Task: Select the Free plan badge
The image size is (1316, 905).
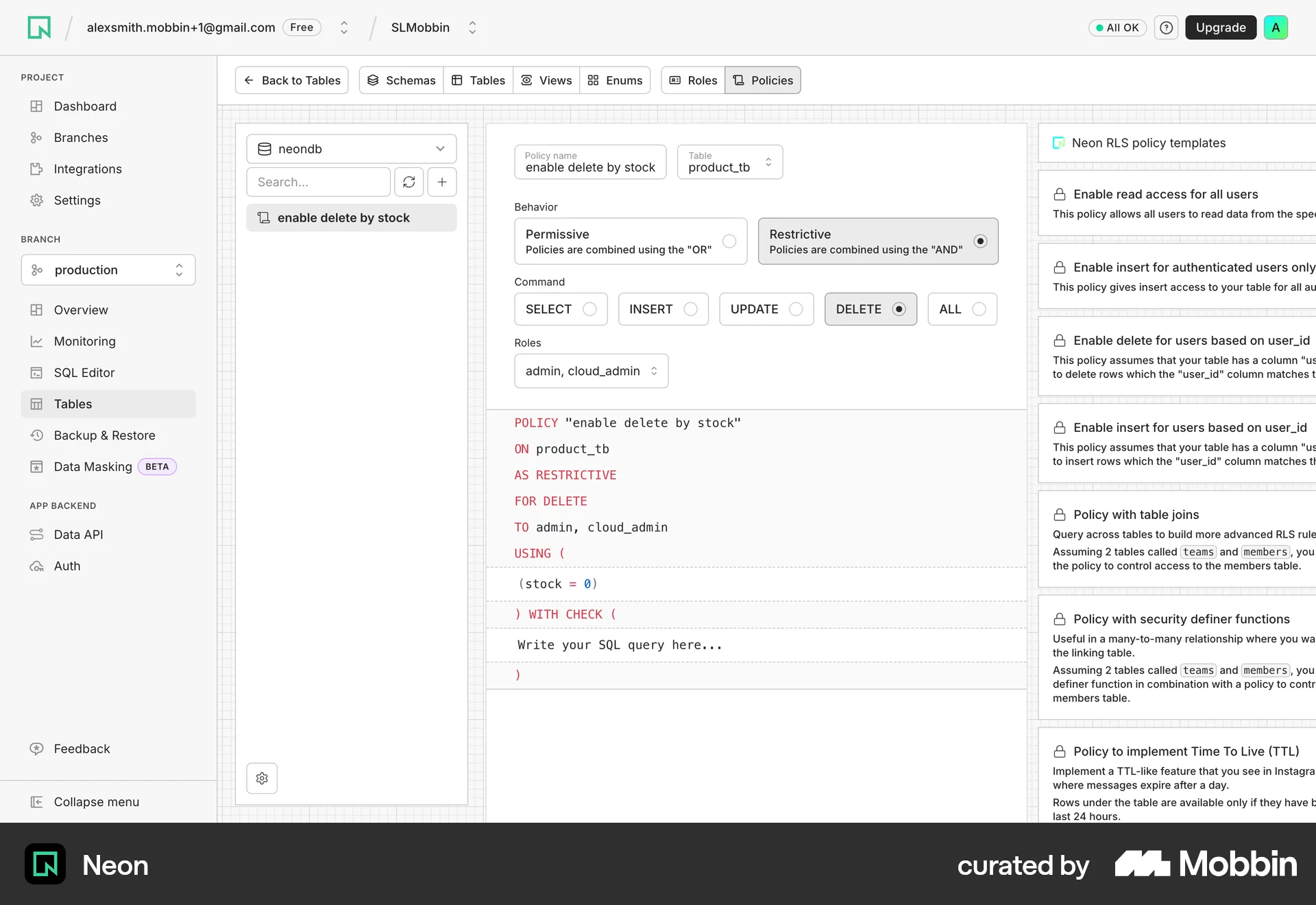Action: coord(302,27)
